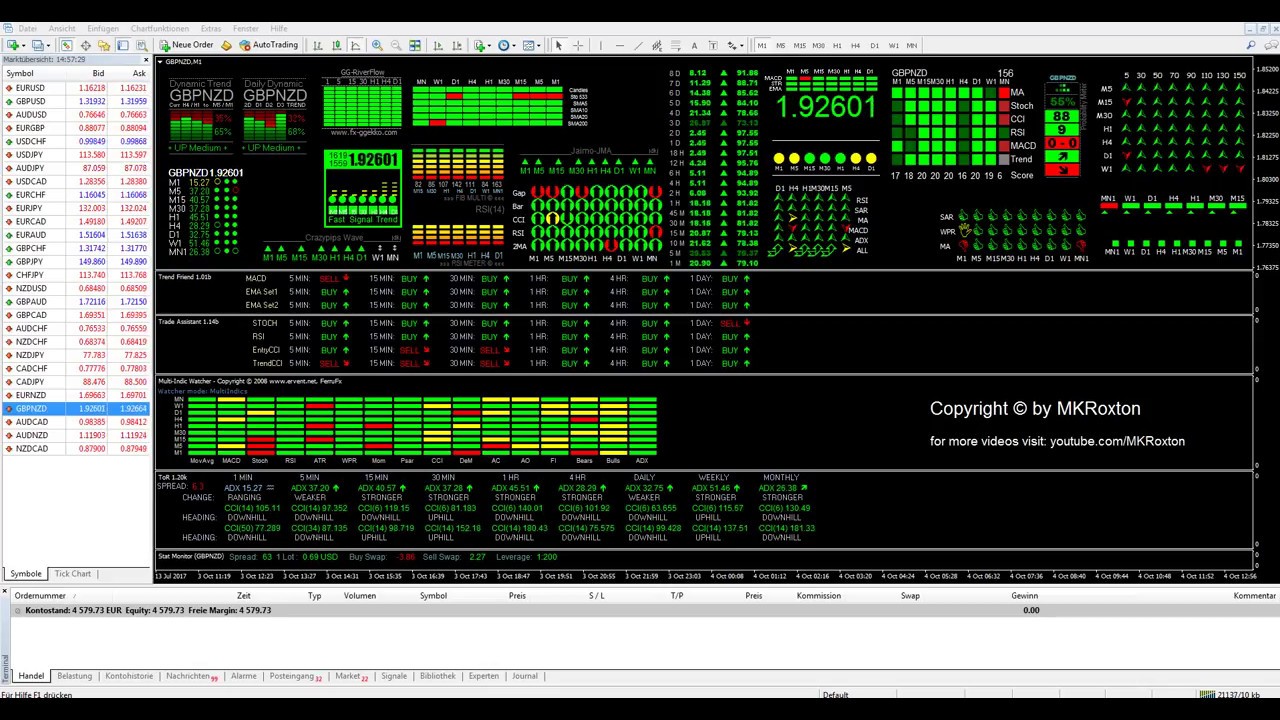Click the Bid column header
The image size is (1280, 720).
click(x=98, y=74)
